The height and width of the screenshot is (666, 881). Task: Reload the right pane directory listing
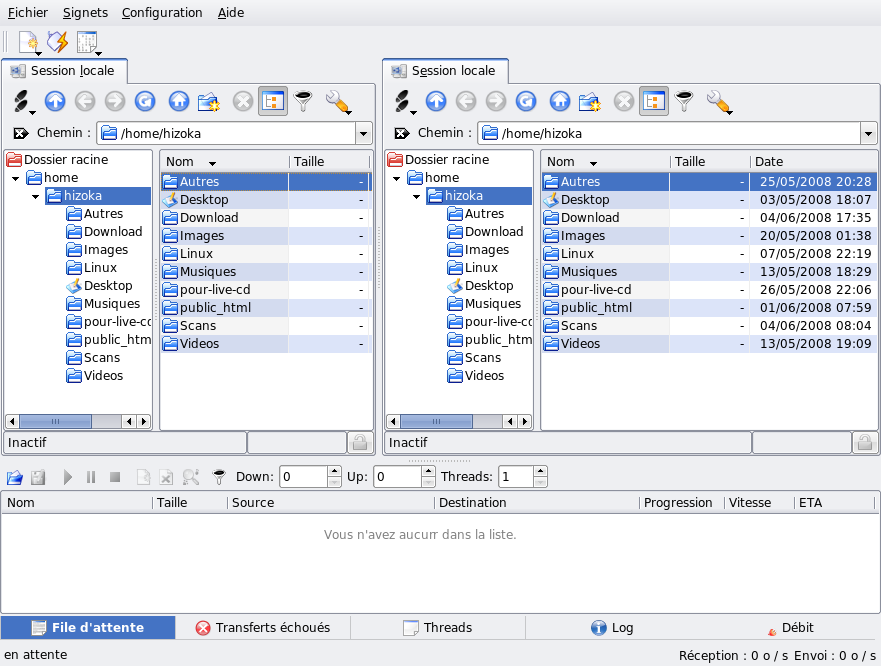point(526,101)
